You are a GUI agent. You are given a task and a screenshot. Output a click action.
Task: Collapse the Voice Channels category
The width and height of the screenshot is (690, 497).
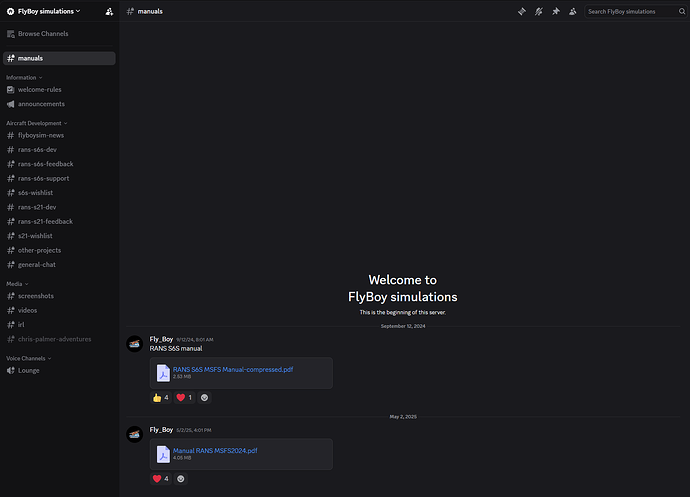click(x=29, y=358)
